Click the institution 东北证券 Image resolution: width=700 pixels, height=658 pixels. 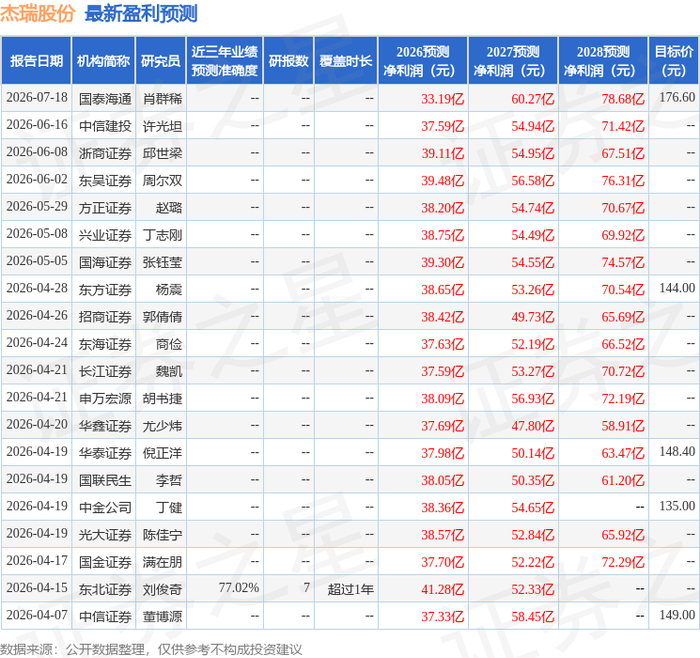105,589
